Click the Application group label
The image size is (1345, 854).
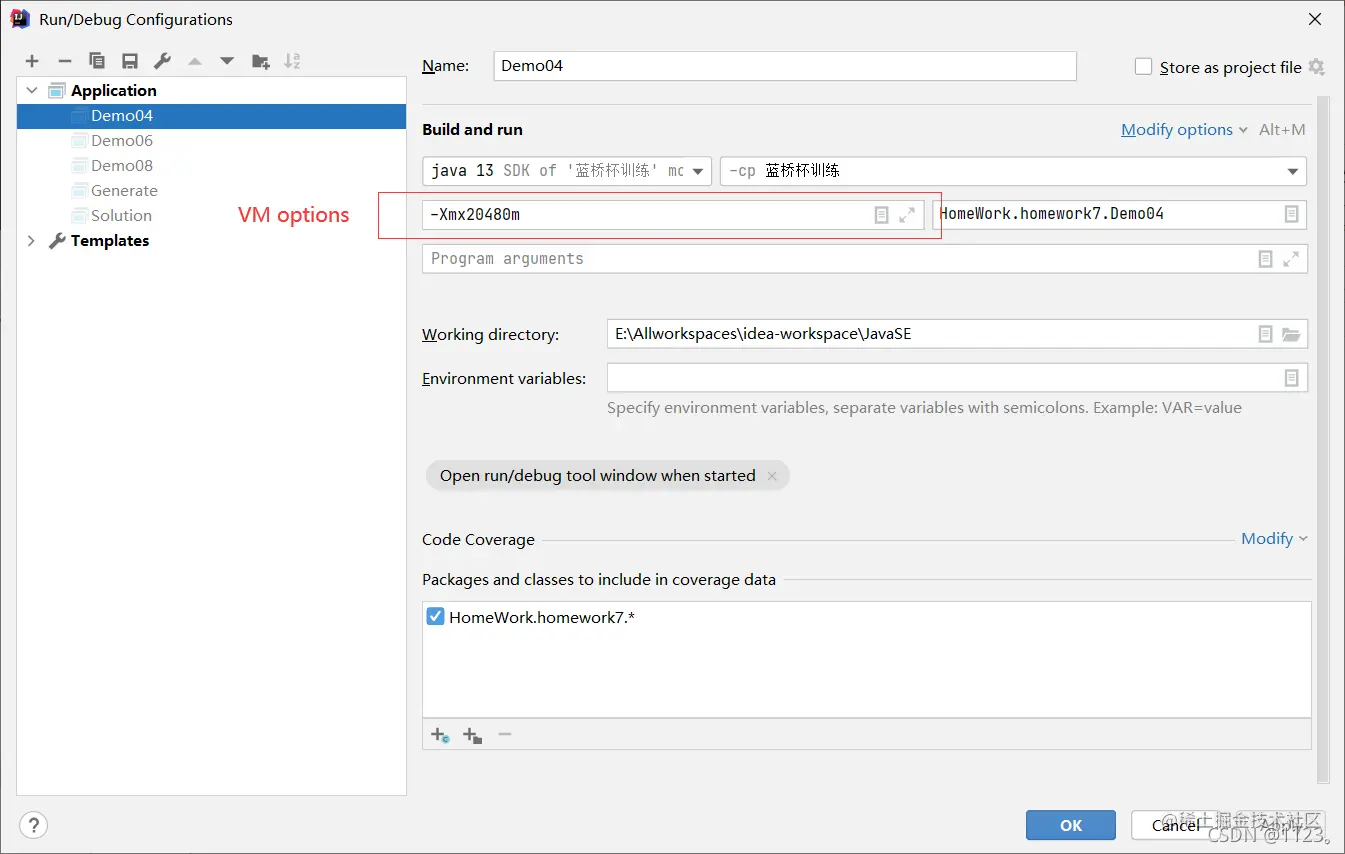pos(113,90)
